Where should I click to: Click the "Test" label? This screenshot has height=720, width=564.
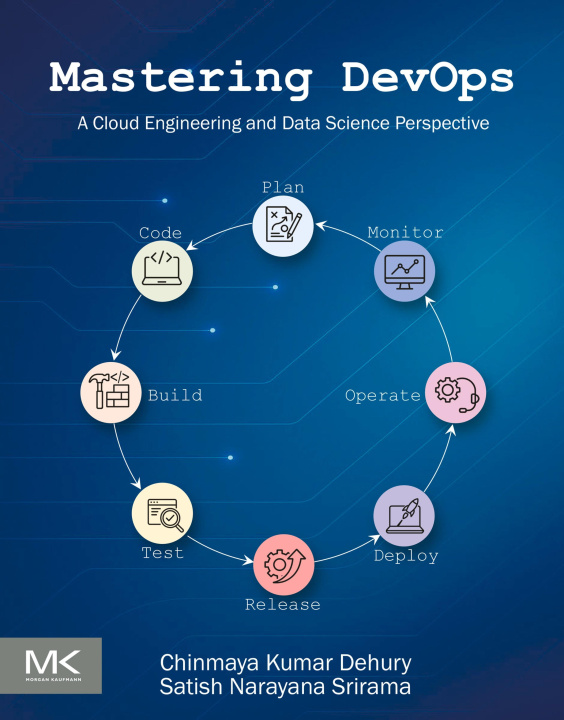(163, 552)
